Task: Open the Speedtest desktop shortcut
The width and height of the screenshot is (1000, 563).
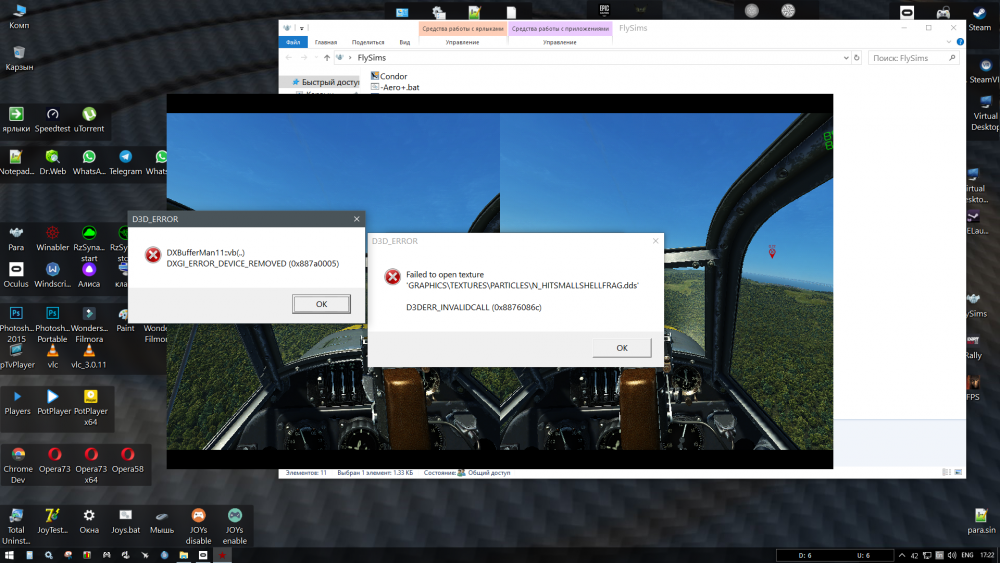Action: tap(52, 120)
